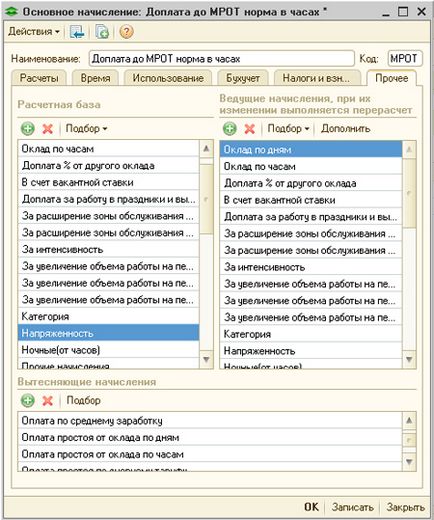Screen dimensions: 434x520
Task: Open the Бухучет tab
Action: click(243, 78)
